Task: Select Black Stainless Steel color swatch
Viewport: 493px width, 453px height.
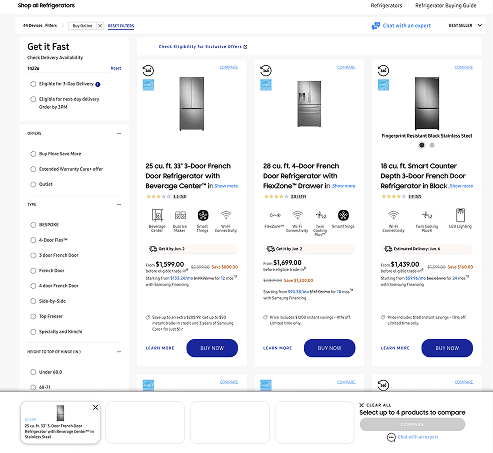Action: (422, 145)
